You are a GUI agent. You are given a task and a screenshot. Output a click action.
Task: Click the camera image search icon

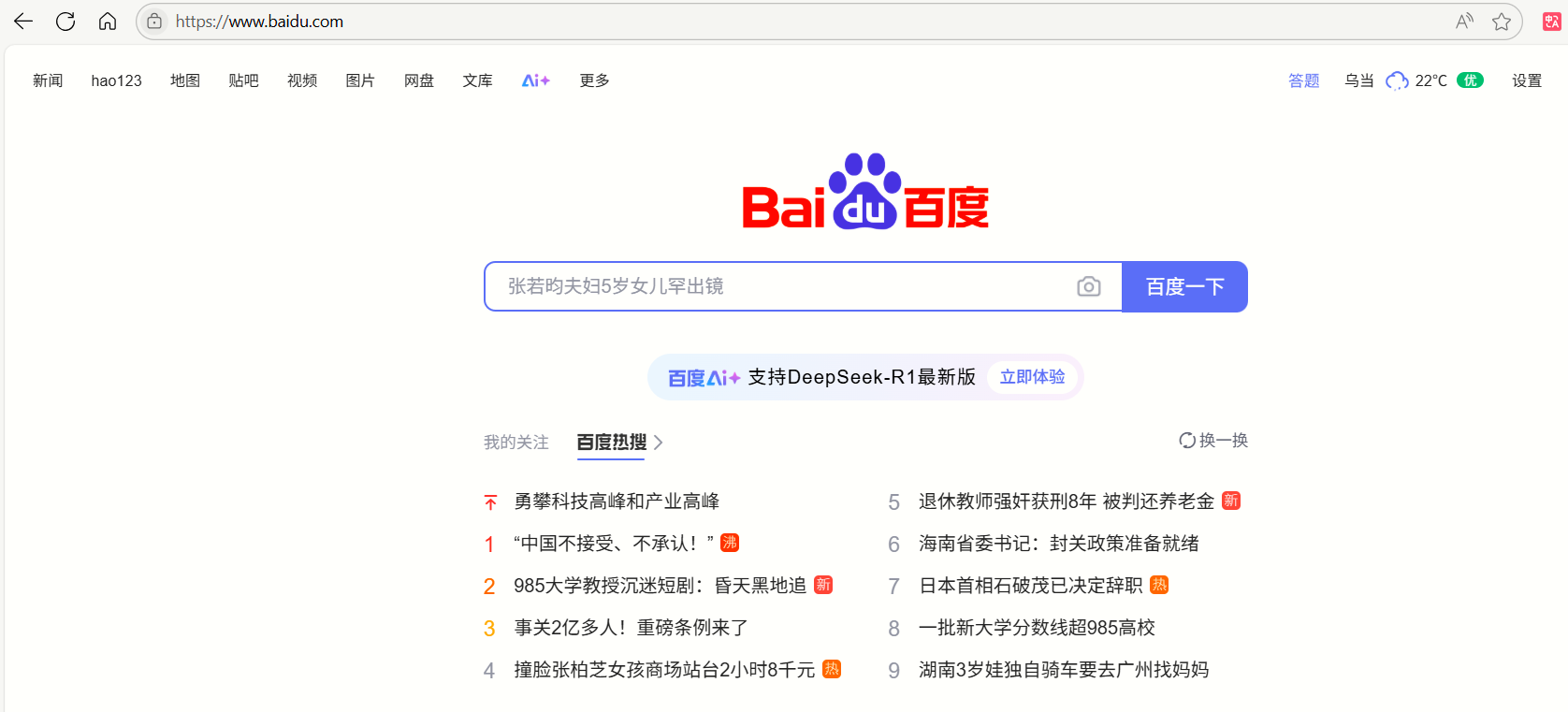pos(1088,286)
